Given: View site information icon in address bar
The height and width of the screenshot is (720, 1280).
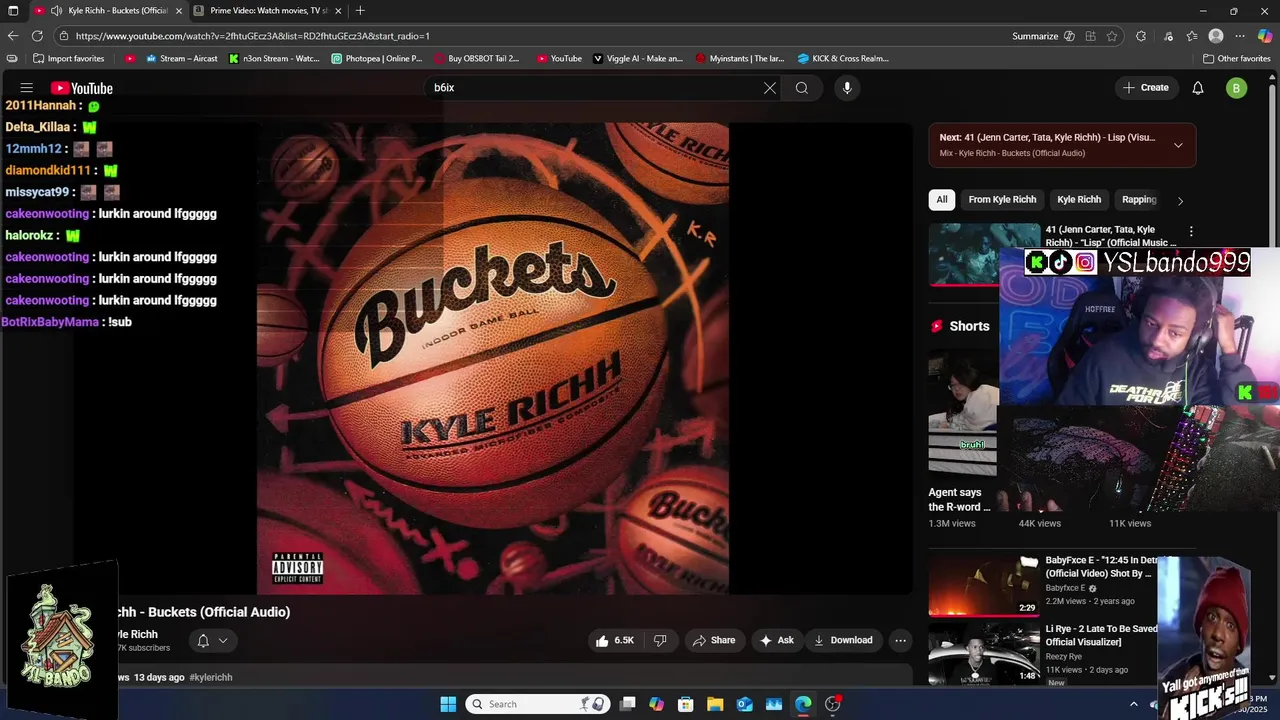Looking at the screenshot, I should click(64, 36).
